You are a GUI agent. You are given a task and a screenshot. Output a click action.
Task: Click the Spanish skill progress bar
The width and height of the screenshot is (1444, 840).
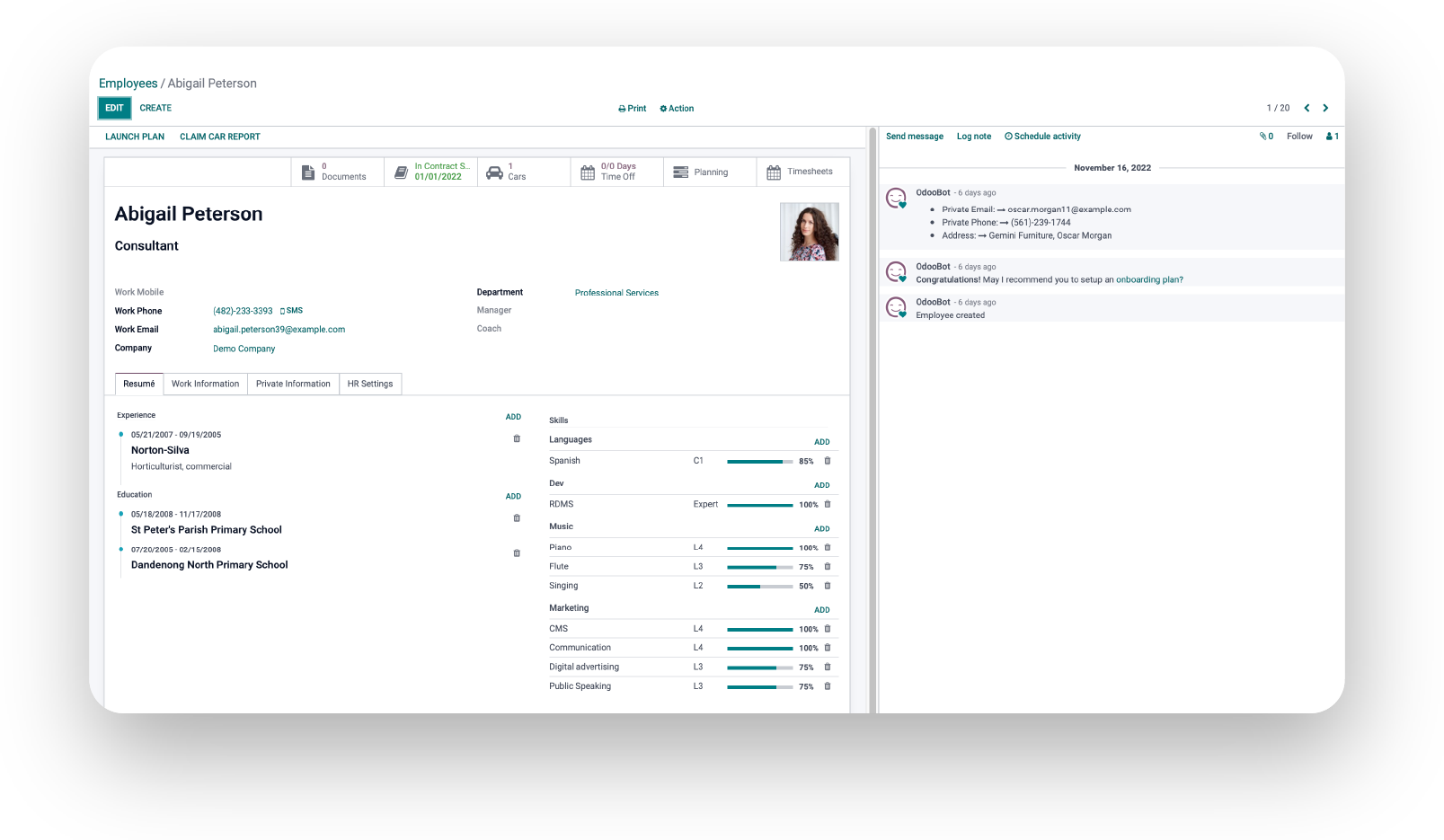tap(759, 460)
